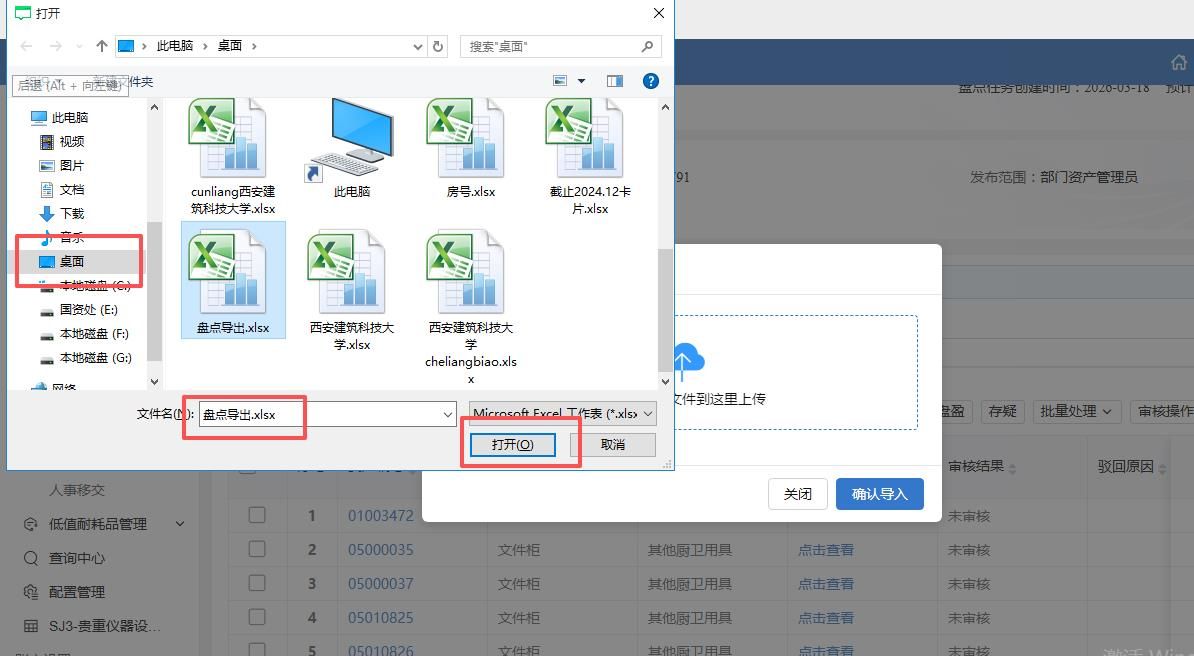
Task: Click the Up folder arrow in dialog
Action: click(102, 46)
